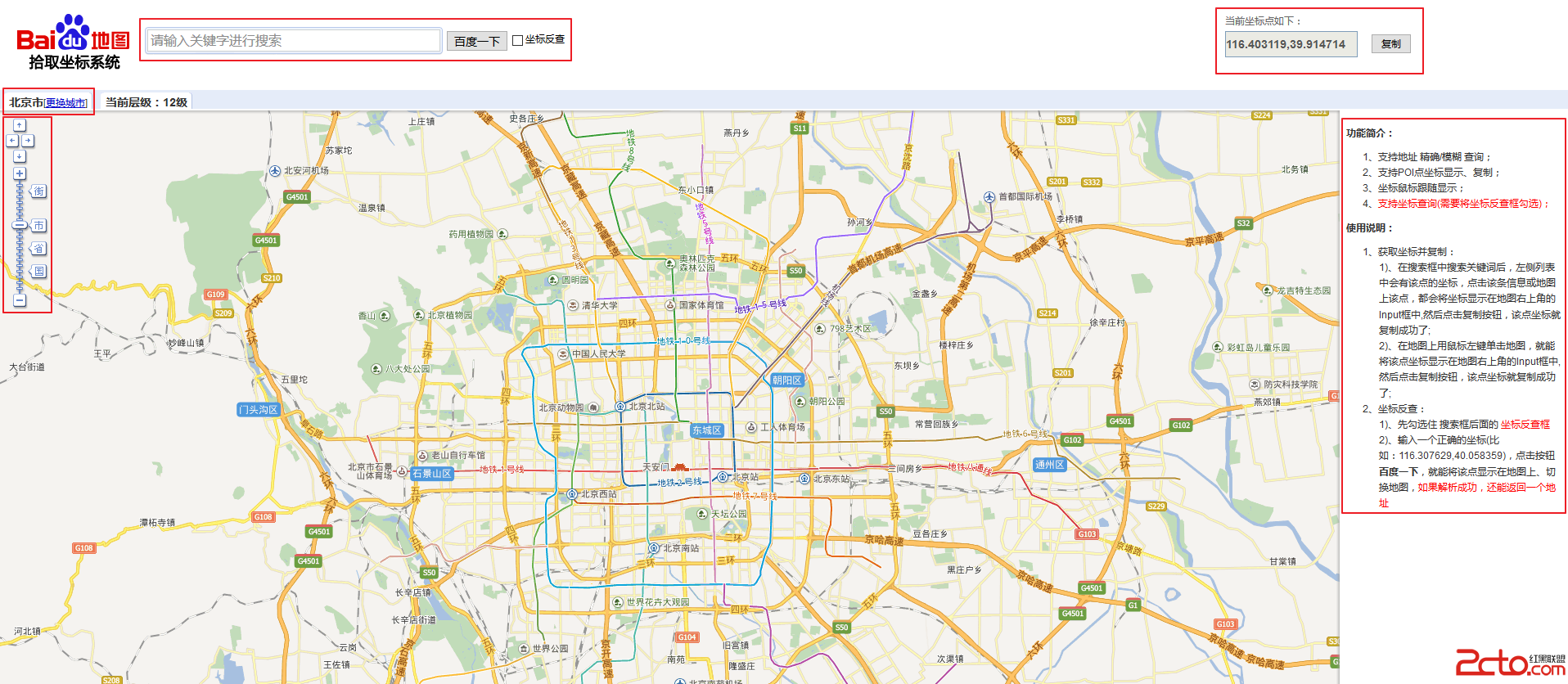
Task: Click the G104 road shield
Action: (687, 637)
